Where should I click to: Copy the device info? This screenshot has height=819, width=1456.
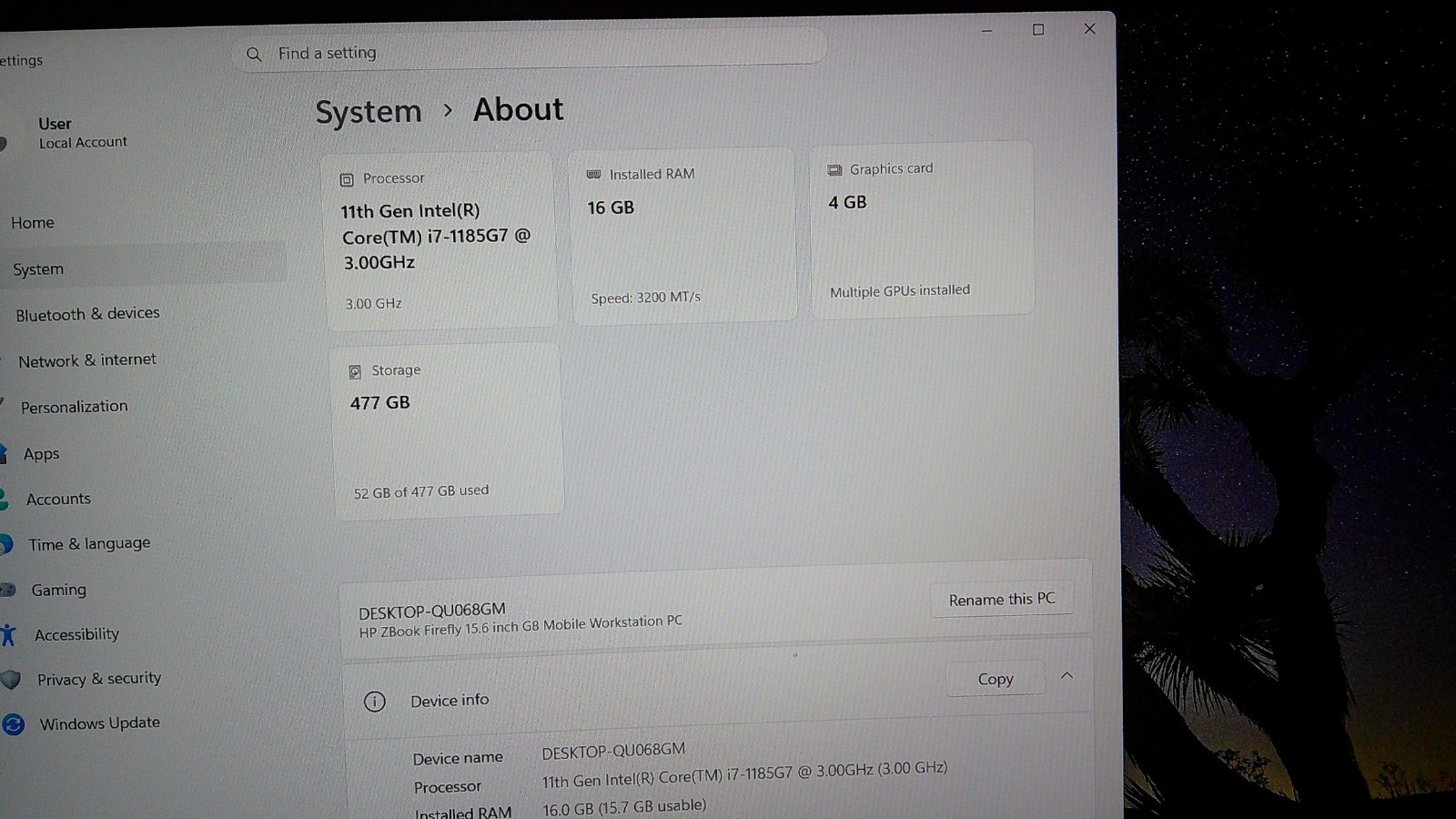[x=996, y=679]
